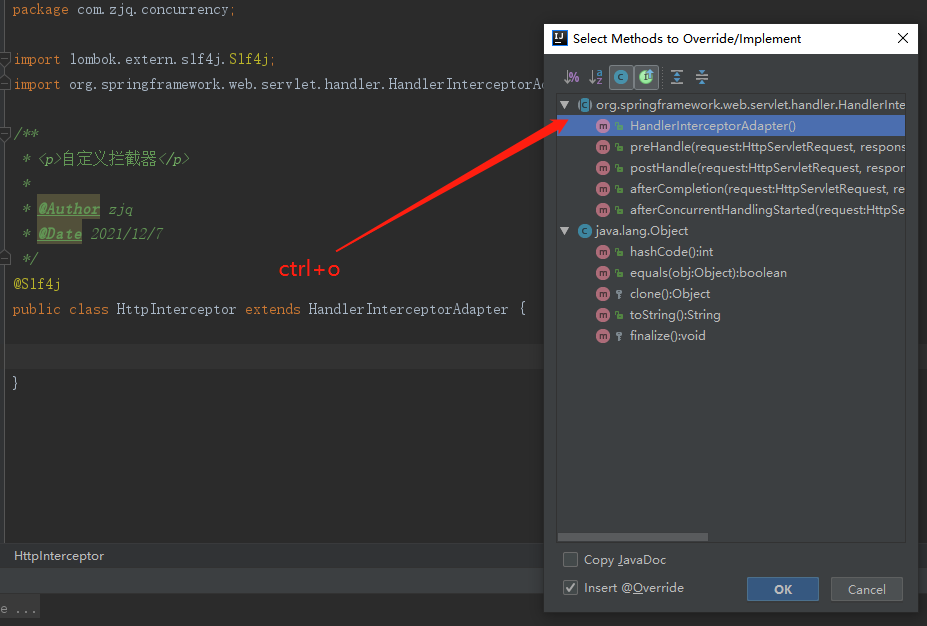Collapse the java.lang.Object node
The width and height of the screenshot is (927, 626).
pos(565,231)
